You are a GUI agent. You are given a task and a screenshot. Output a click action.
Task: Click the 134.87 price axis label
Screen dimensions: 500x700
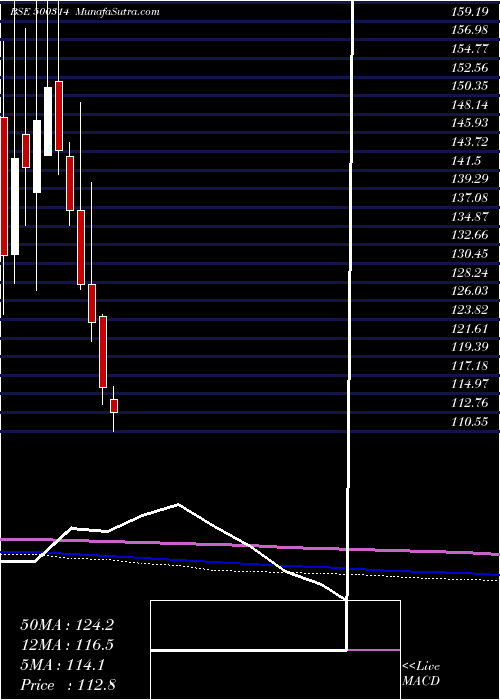coord(471,217)
